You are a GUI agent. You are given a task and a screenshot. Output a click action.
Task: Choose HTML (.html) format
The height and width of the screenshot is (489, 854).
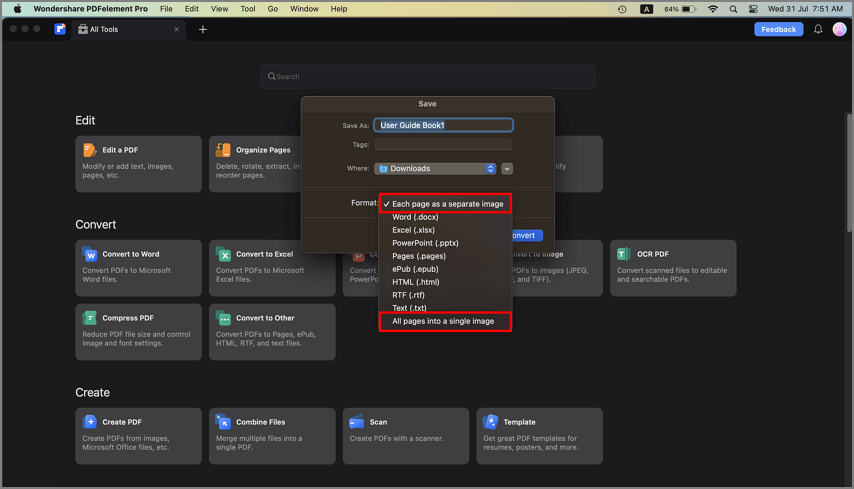coord(446,282)
